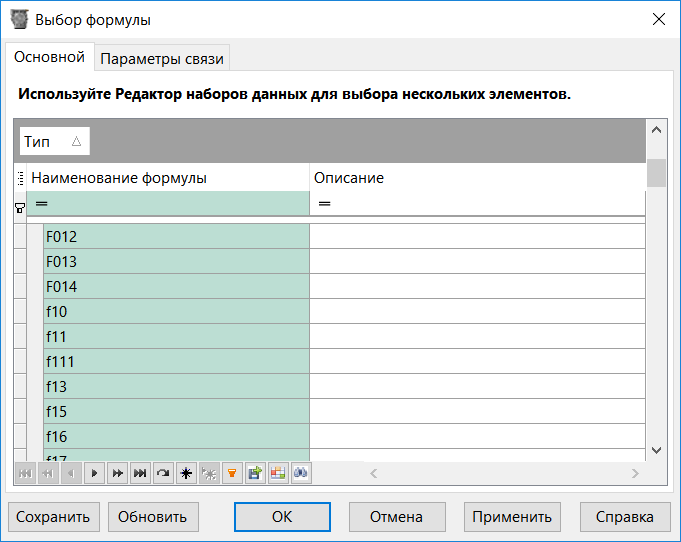The height and width of the screenshot is (542, 681).
Task: Open the grid layout icon in navigator
Action: [x=278, y=473]
